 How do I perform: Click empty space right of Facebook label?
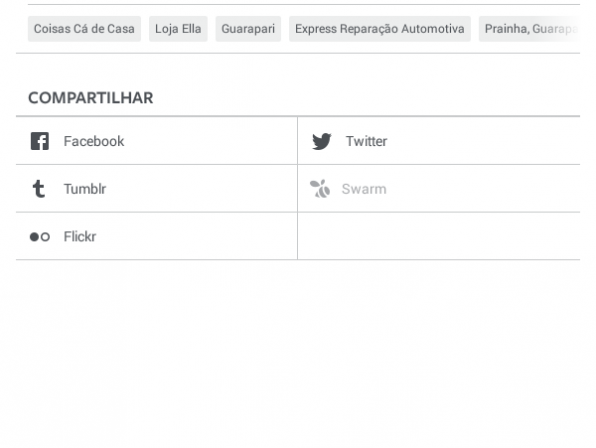[210, 141]
